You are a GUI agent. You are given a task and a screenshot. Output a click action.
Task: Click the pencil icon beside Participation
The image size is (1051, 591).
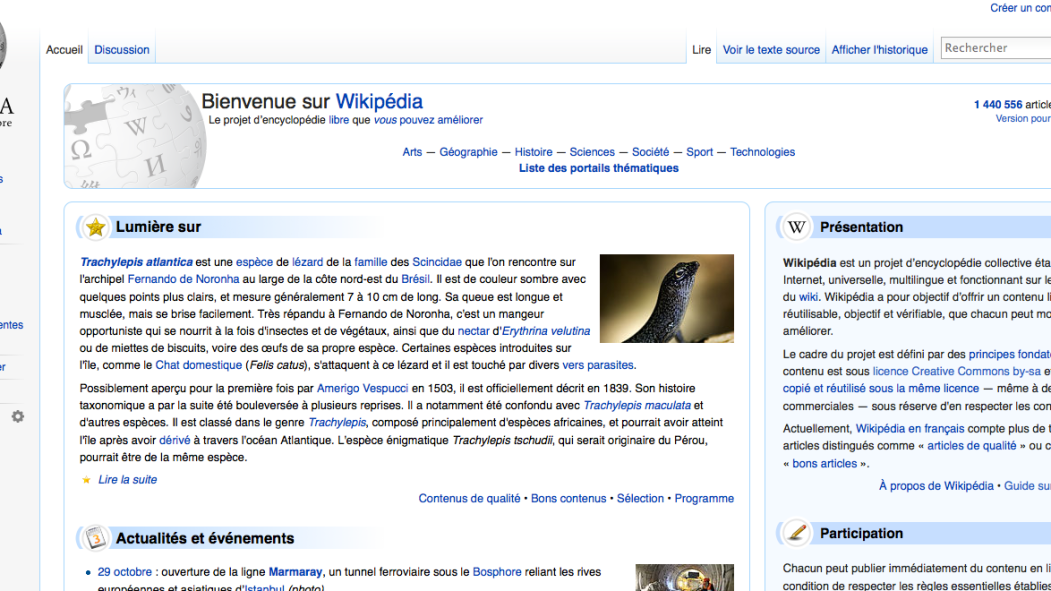[x=796, y=533]
